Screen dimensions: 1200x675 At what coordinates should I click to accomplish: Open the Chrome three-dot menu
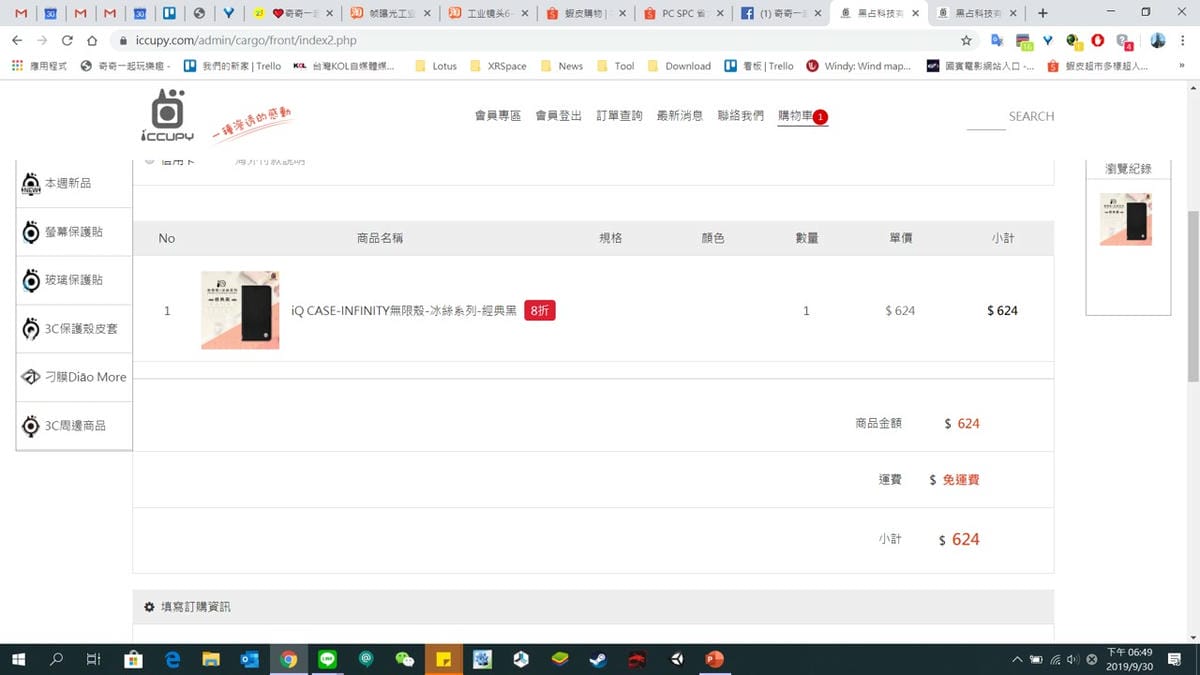click(x=1184, y=41)
